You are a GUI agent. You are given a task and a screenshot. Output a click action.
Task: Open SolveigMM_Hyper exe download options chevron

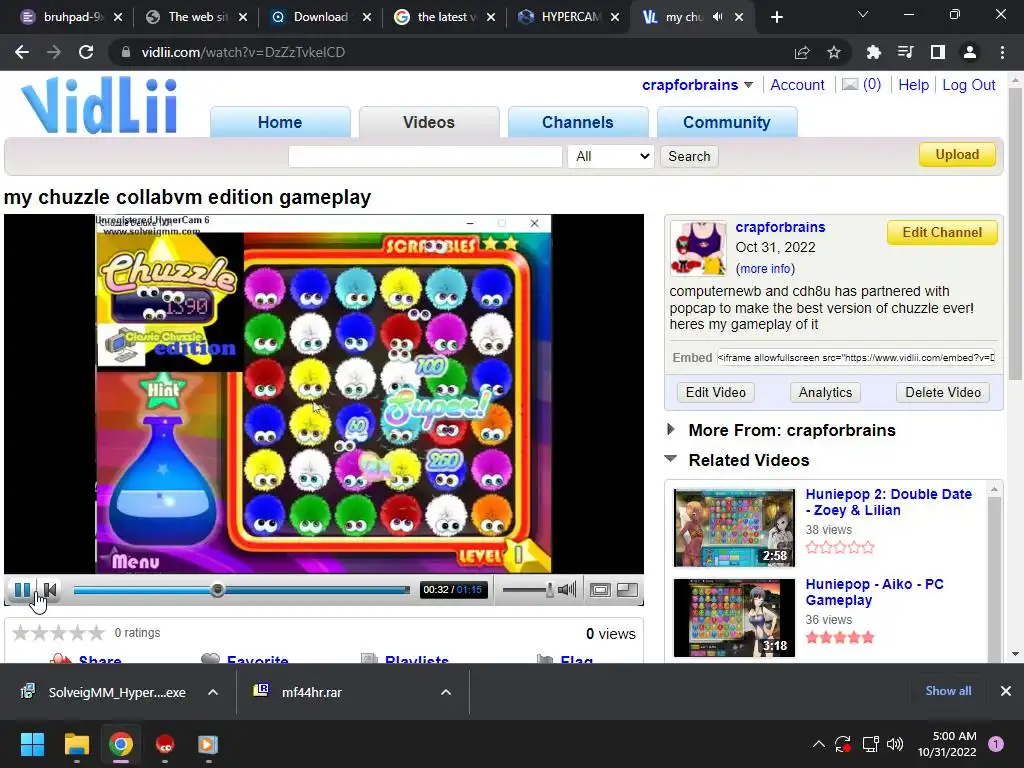click(213, 692)
